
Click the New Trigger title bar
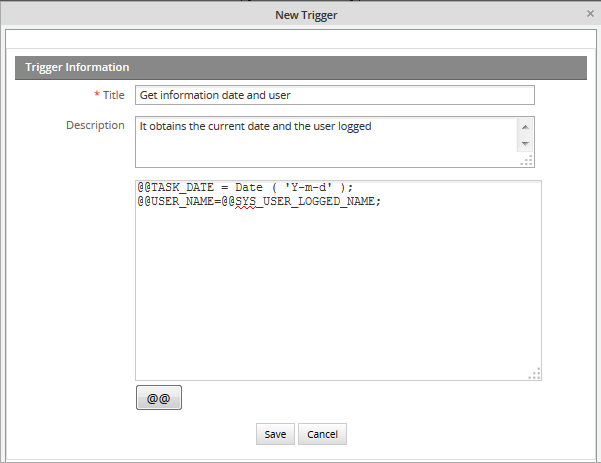pos(300,14)
